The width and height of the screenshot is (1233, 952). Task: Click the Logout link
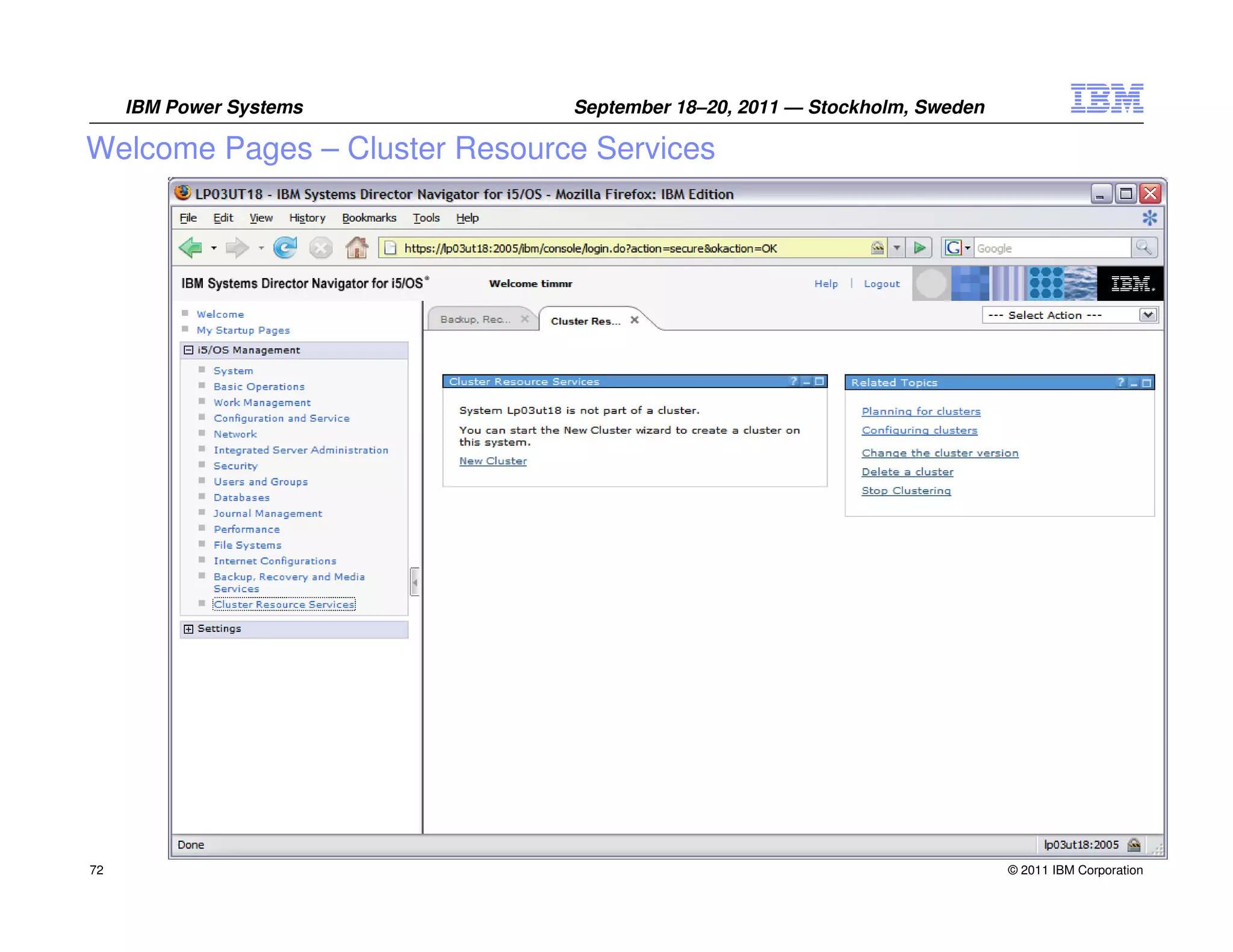tap(881, 283)
